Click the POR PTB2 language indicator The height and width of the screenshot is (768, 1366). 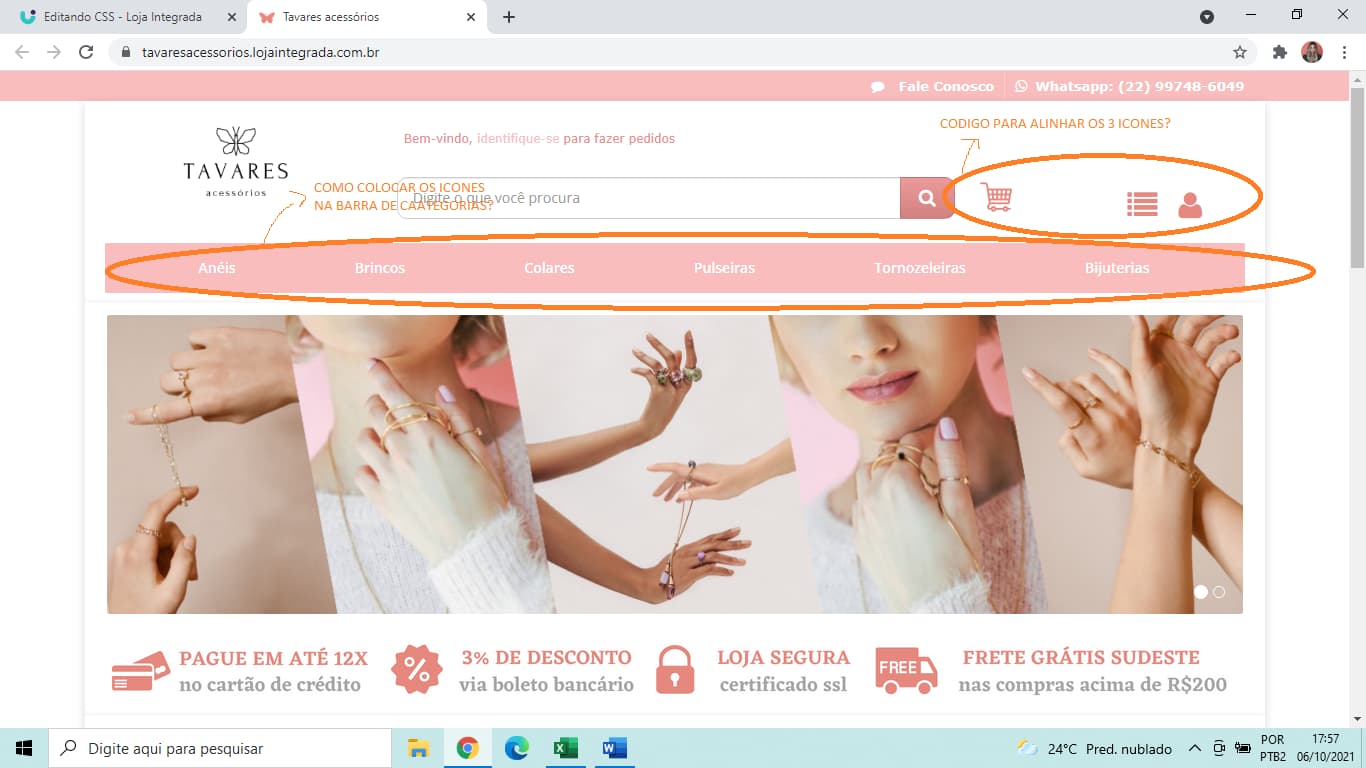1272,748
